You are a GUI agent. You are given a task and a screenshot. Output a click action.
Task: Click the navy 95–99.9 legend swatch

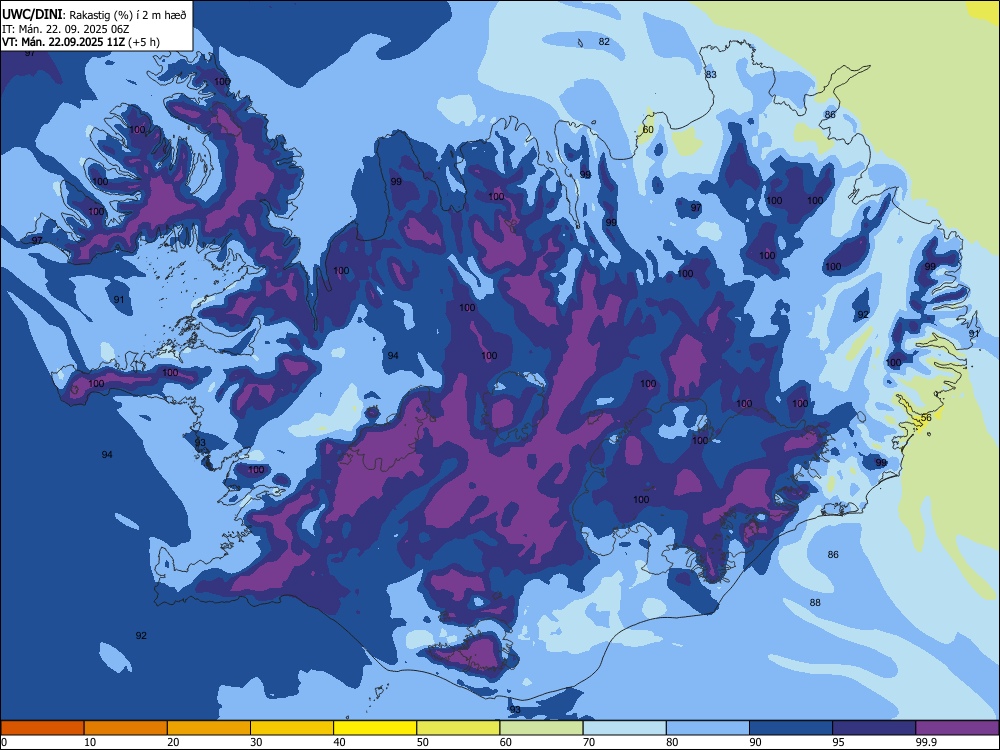[x=874, y=728]
